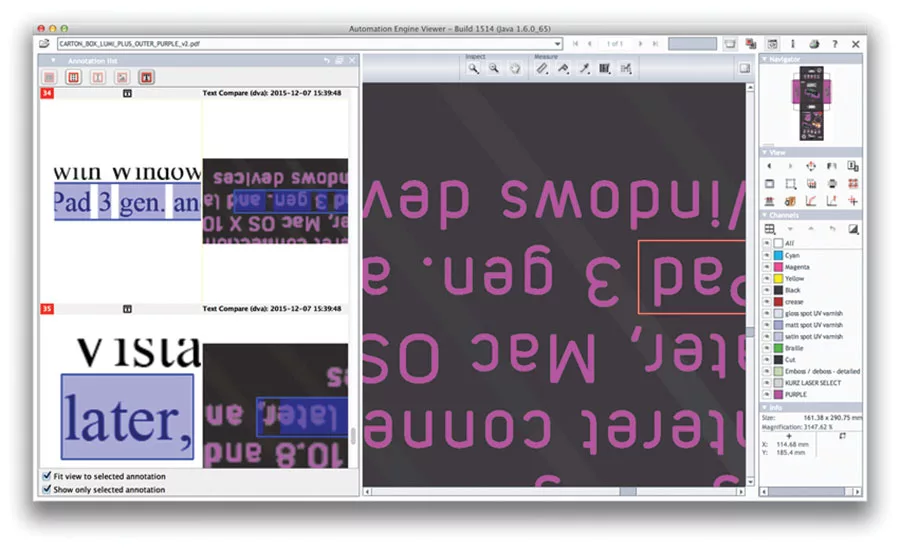This screenshot has width=900, height=550.
Task: Click the text compare annotation filter icon
Action: (146, 77)
